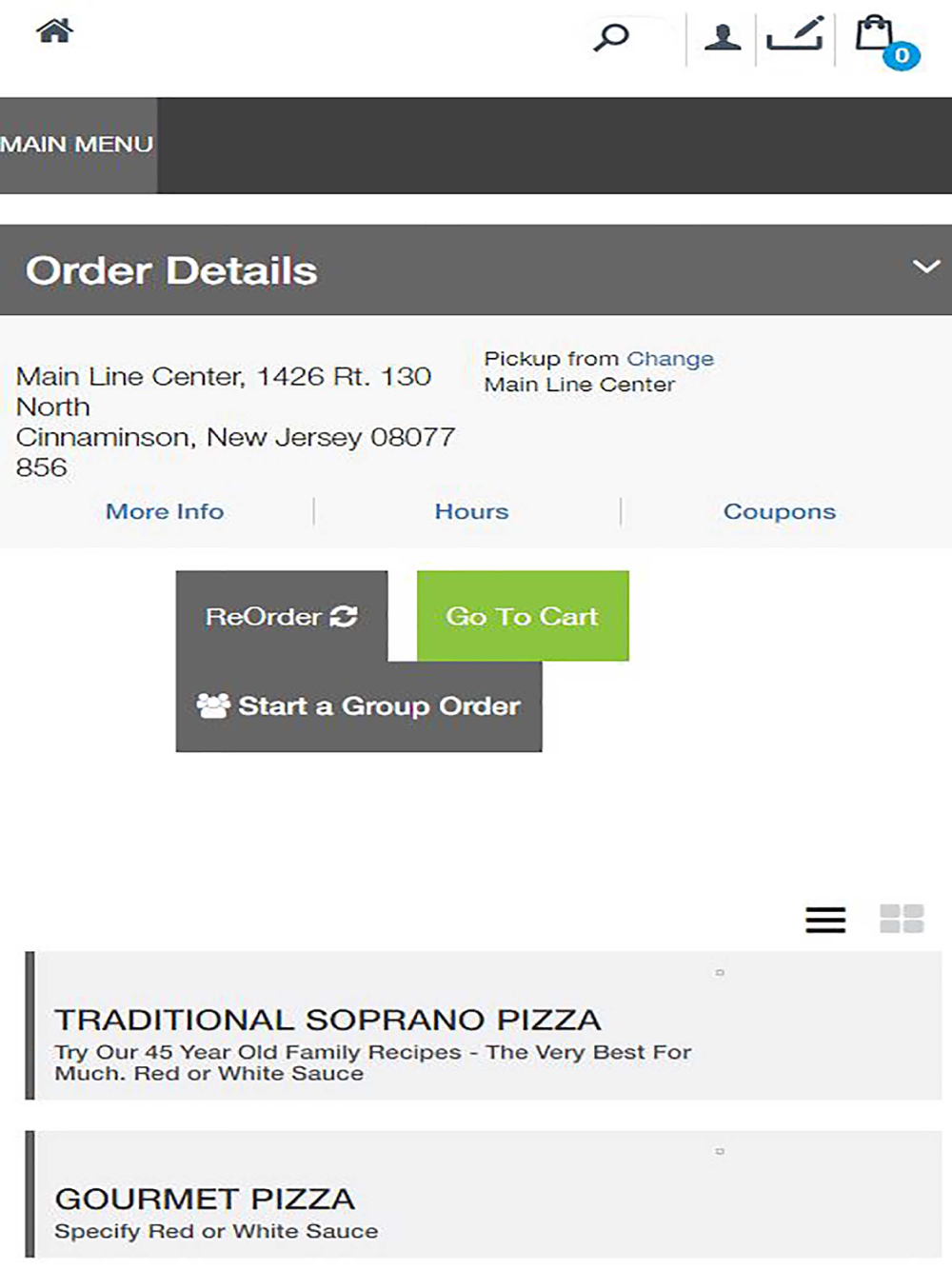Image resolution: width=952 pixels, height=1270 pixels.
Task: Click the ReOrder button
Action: tap(282, 616)
